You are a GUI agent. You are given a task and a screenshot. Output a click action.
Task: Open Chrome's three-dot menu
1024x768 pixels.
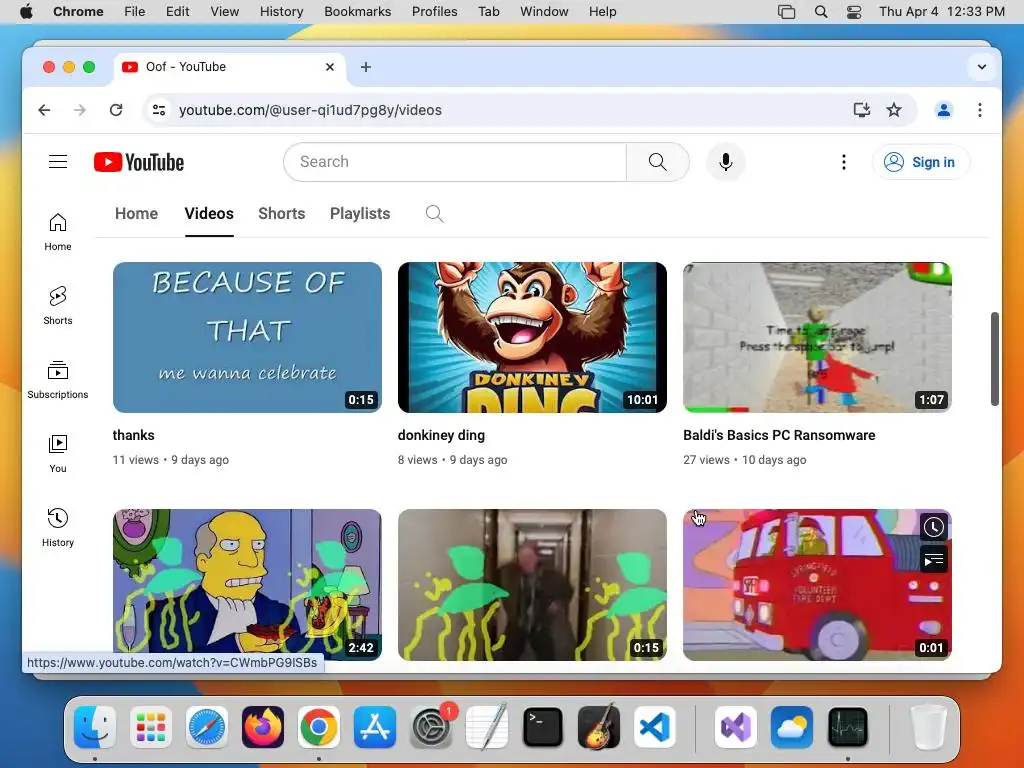980,110
